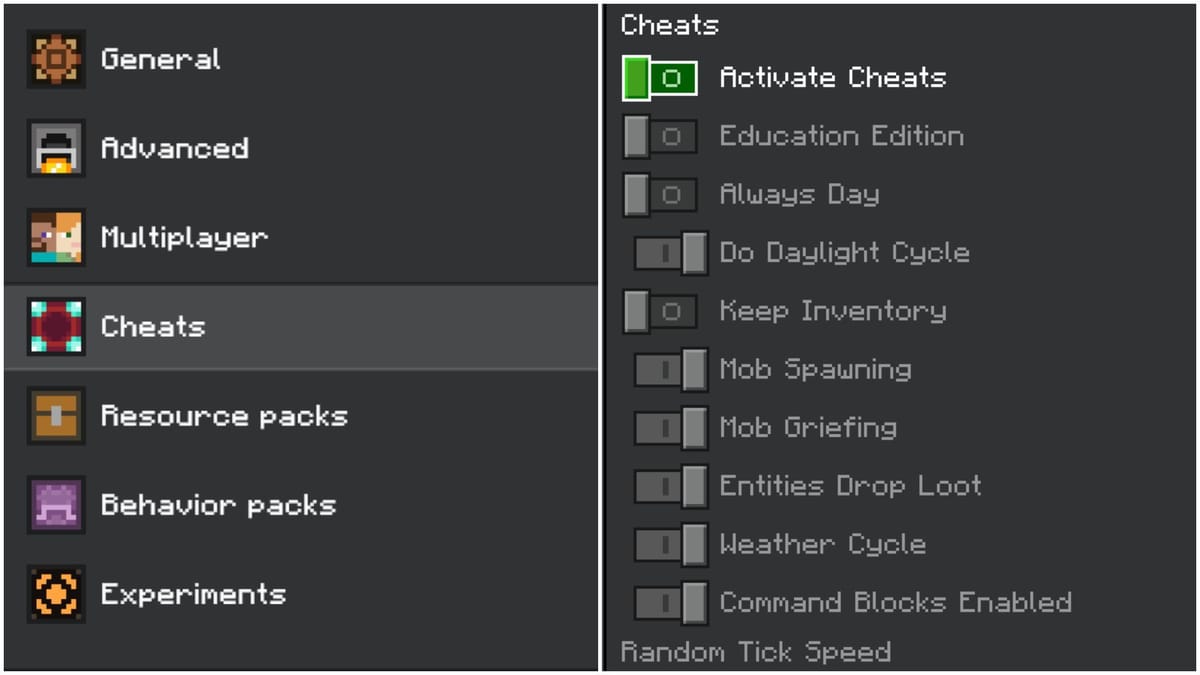This screenshot has width=1200, height=675.
Task: Disable Mob Griefing
Action: click(x=669, y=427)
